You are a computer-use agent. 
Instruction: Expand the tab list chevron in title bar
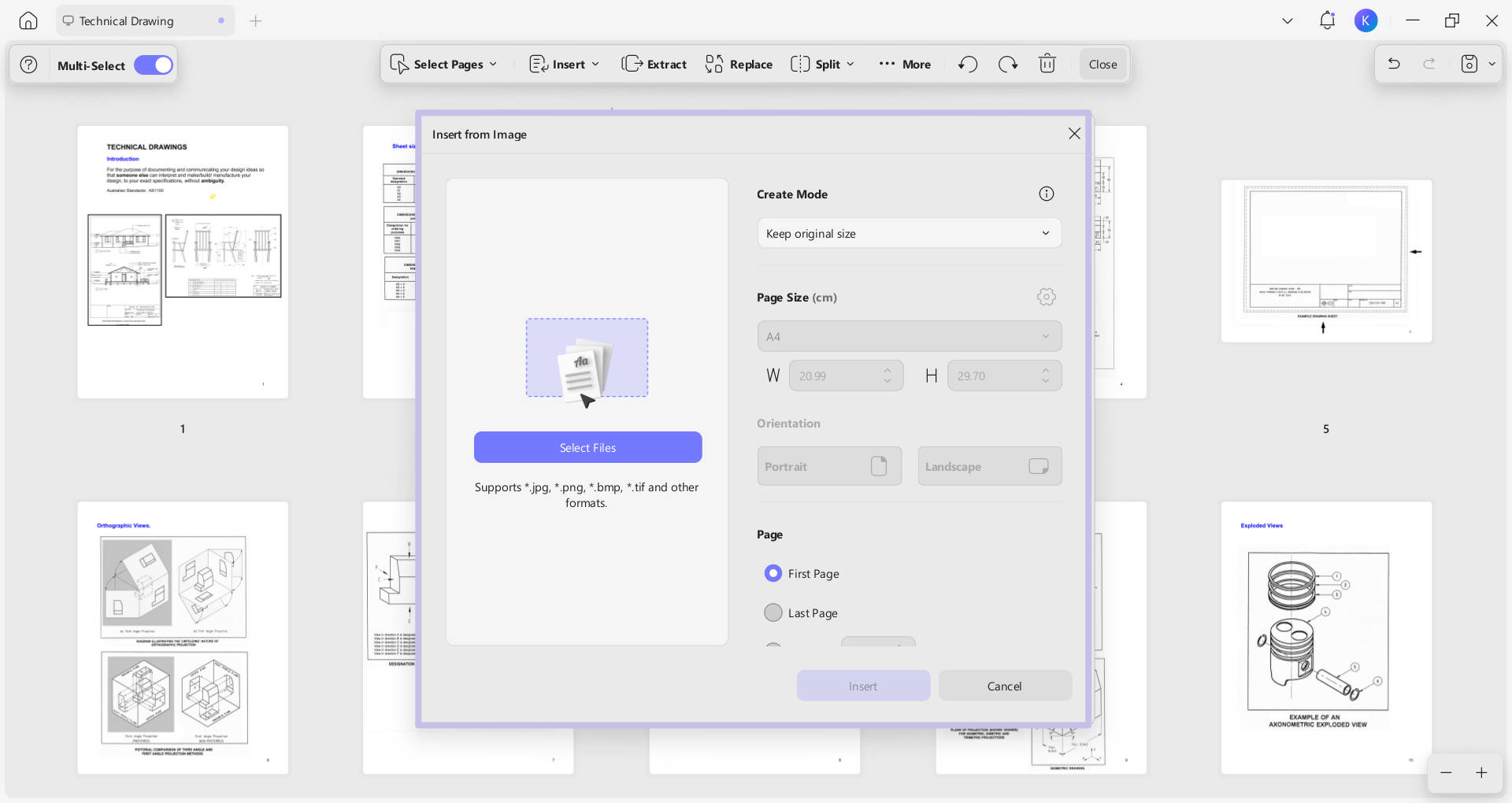(x=1288, y=21)
